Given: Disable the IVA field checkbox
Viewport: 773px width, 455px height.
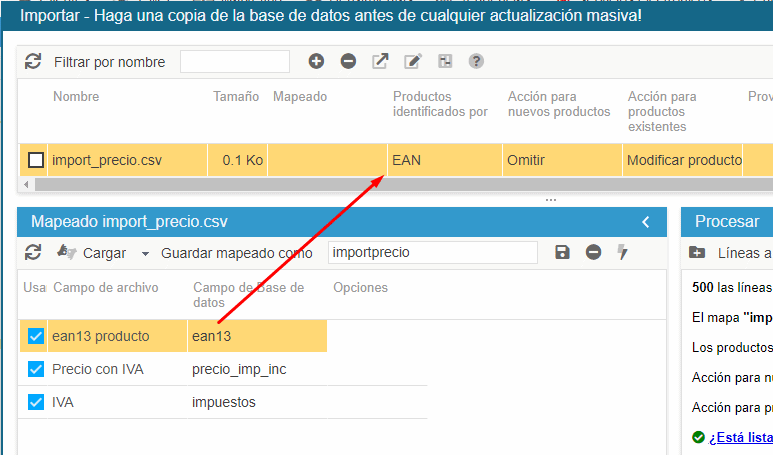Looking at the screenshot, I should coord(36,403).
